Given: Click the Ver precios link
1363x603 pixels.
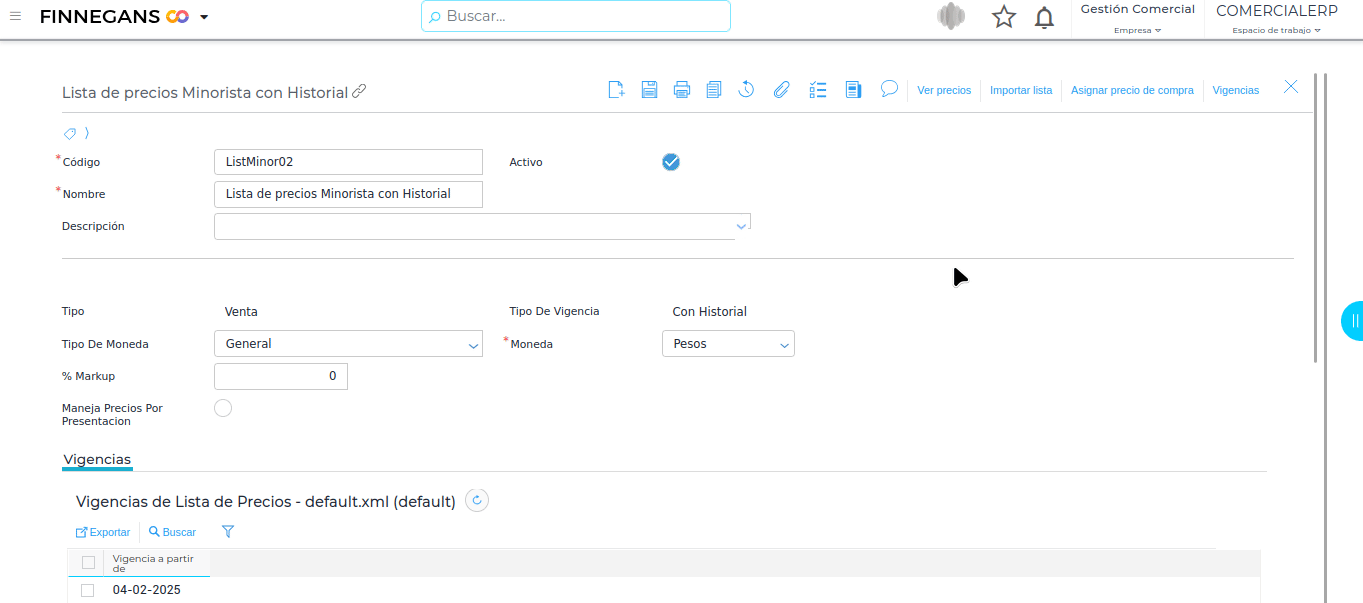Looking at the screenshot, I should tap(944, 90).
